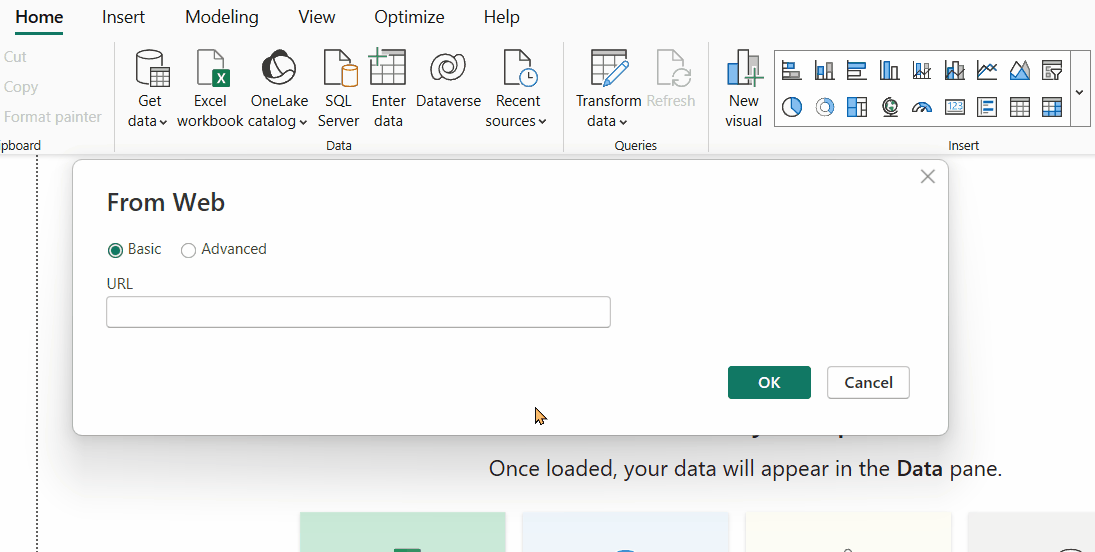The image size is (1095, 552).
Task: Switch to the Modeling tab
Action: pos(221,17)
